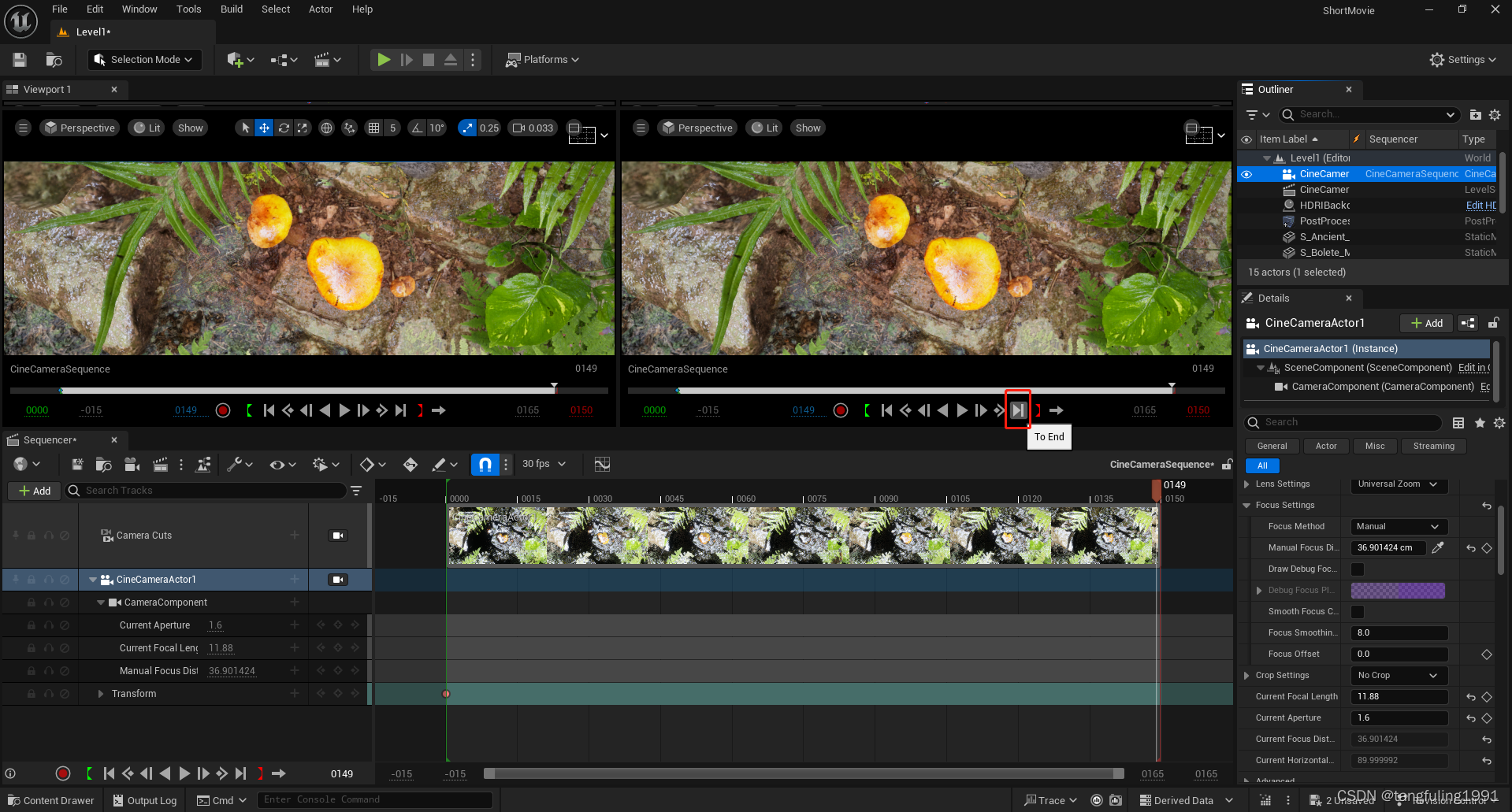Play forward in right viewport transport controls
Screen dimensions: 1512x812
point(962,410)
